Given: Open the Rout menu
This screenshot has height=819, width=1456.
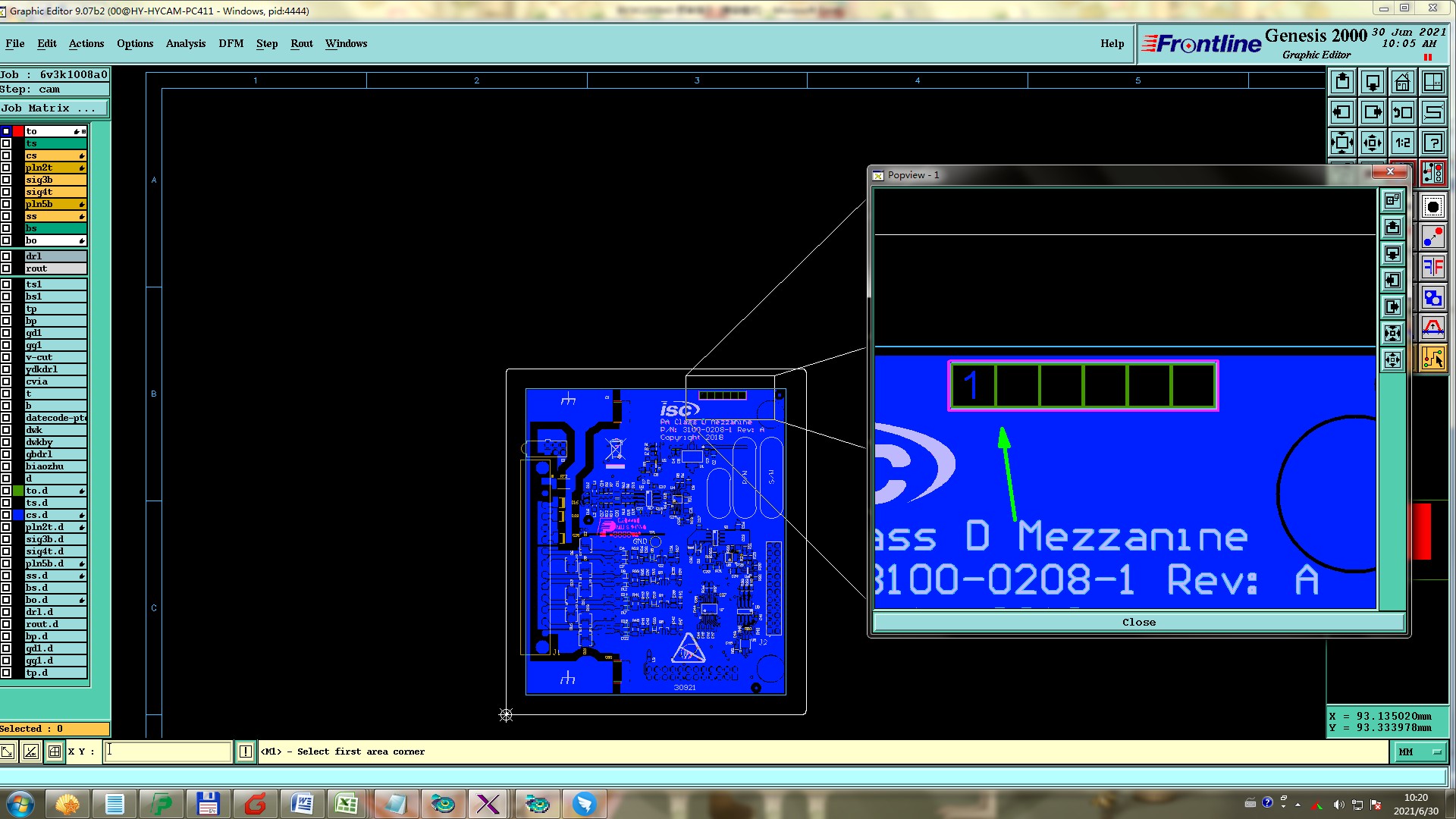Looking at the screenshot, I should pyautogui.click(x=302, y=43).
